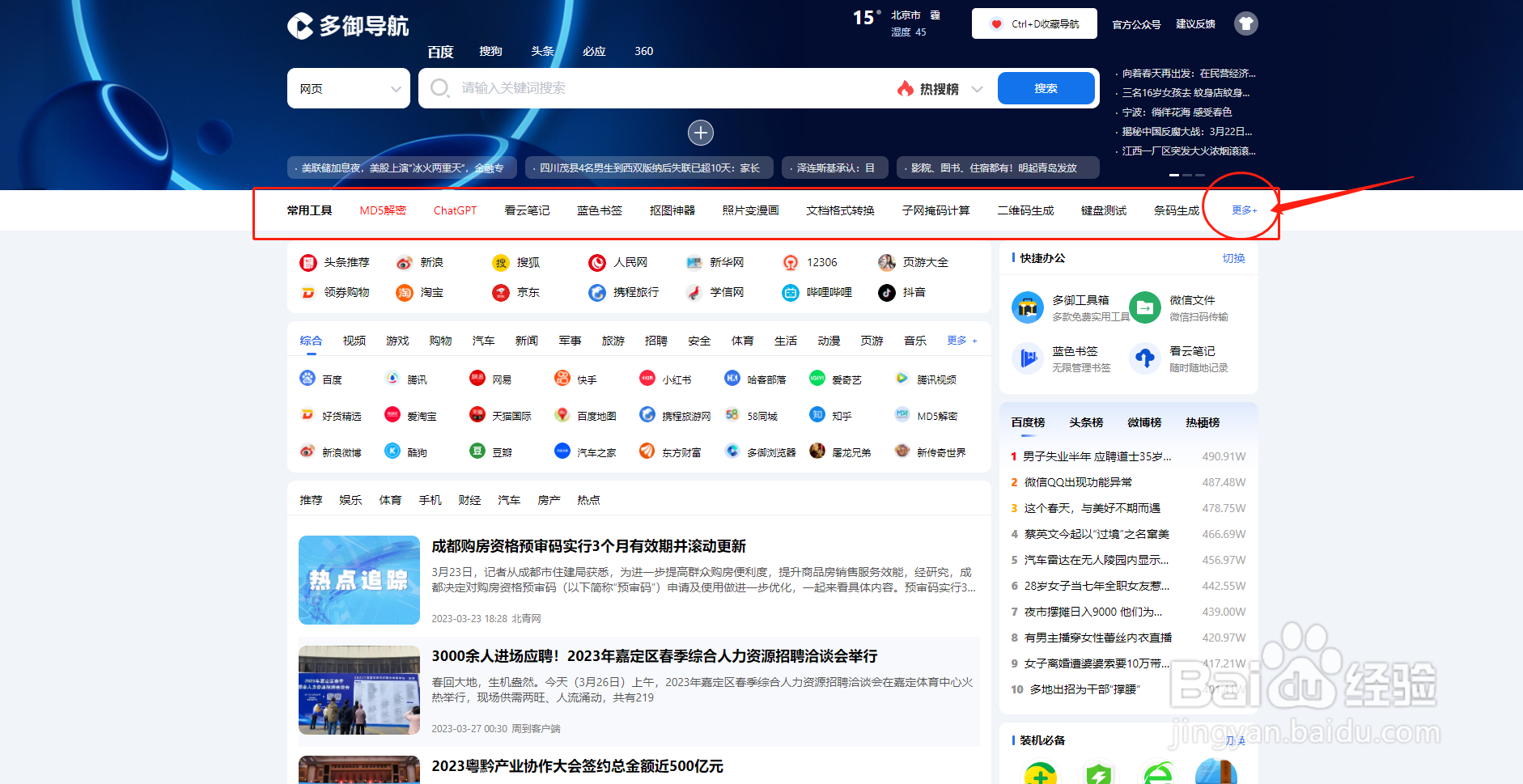Open 携程旅行 icon link
The width and height of the screenshot is (1523, 784).
coord(597,293)
